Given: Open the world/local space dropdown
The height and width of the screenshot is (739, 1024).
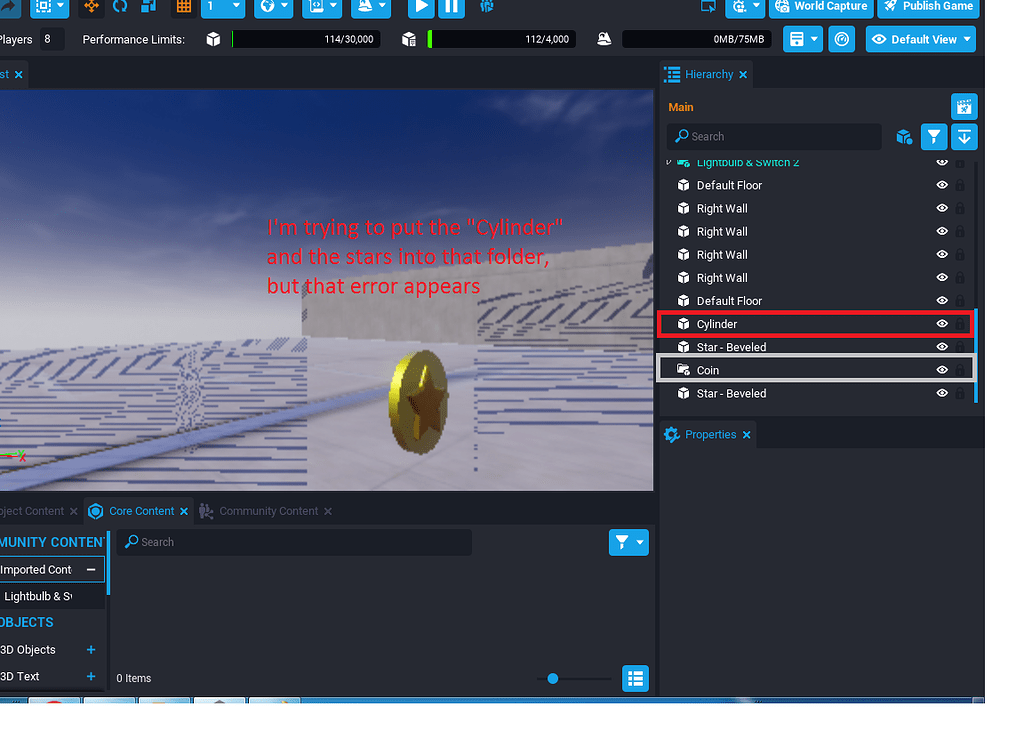Looking at the screenshot, I should pos(273,7).
